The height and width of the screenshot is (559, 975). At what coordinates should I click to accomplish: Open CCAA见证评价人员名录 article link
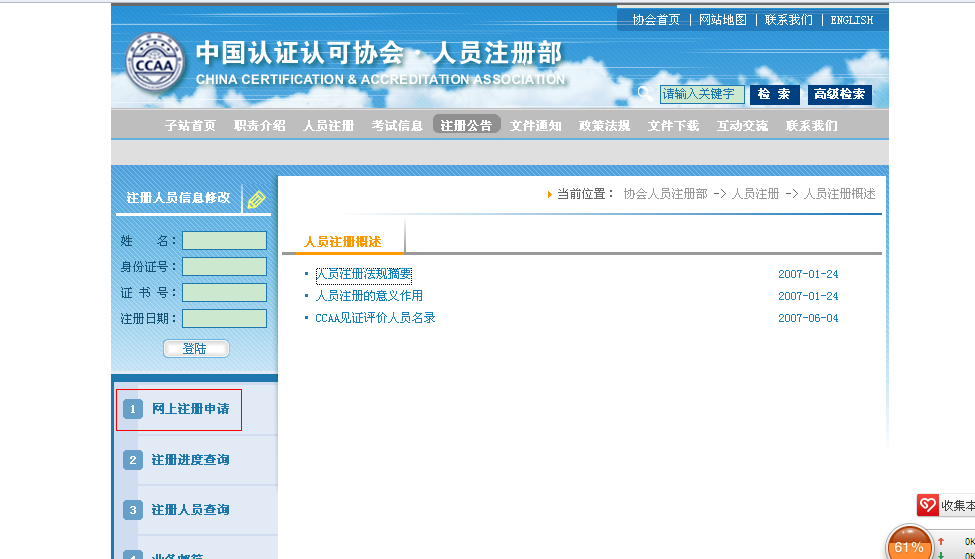(376, 318)
